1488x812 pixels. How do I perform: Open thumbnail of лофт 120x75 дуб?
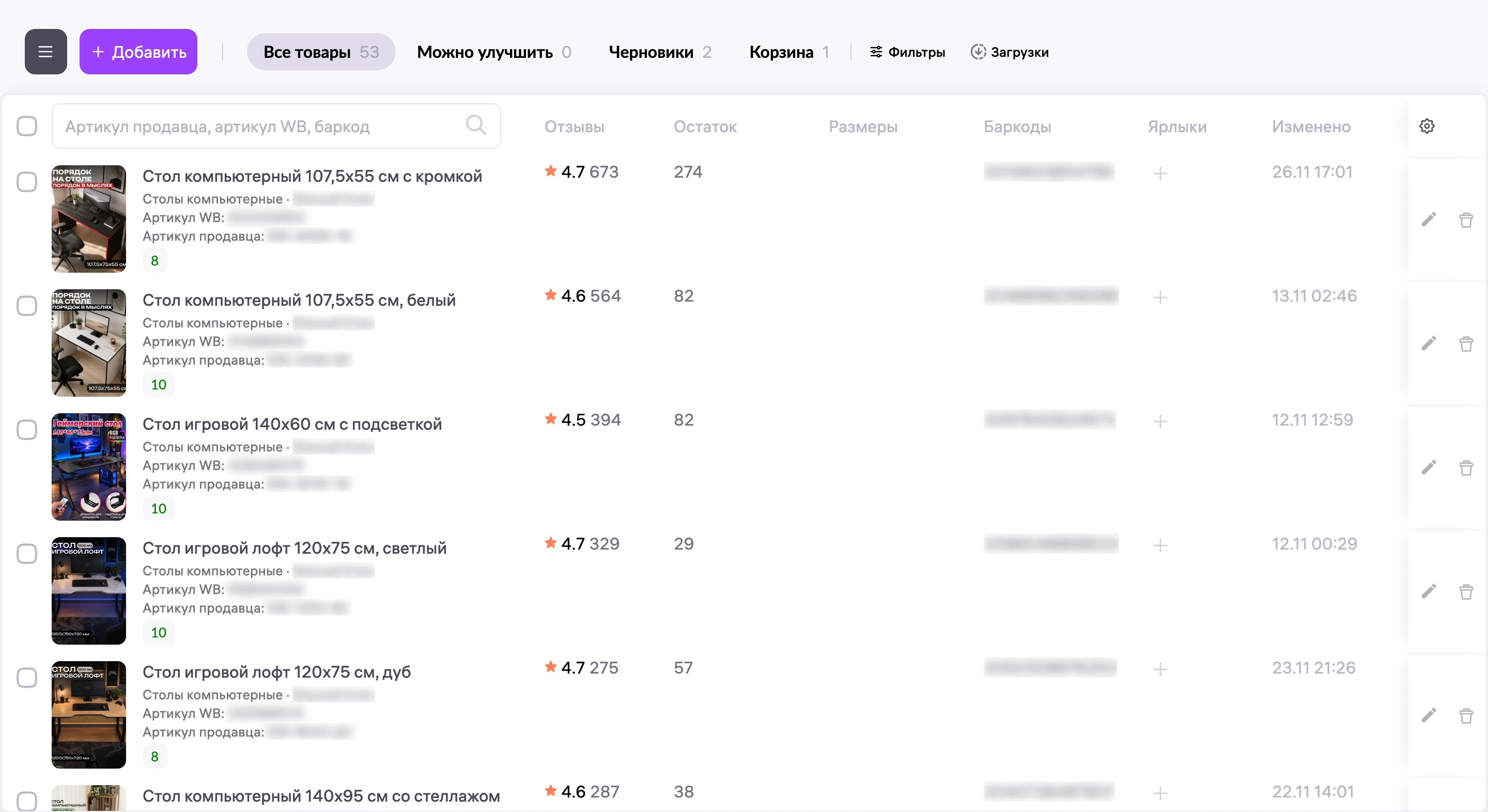[x=89, y=715]
